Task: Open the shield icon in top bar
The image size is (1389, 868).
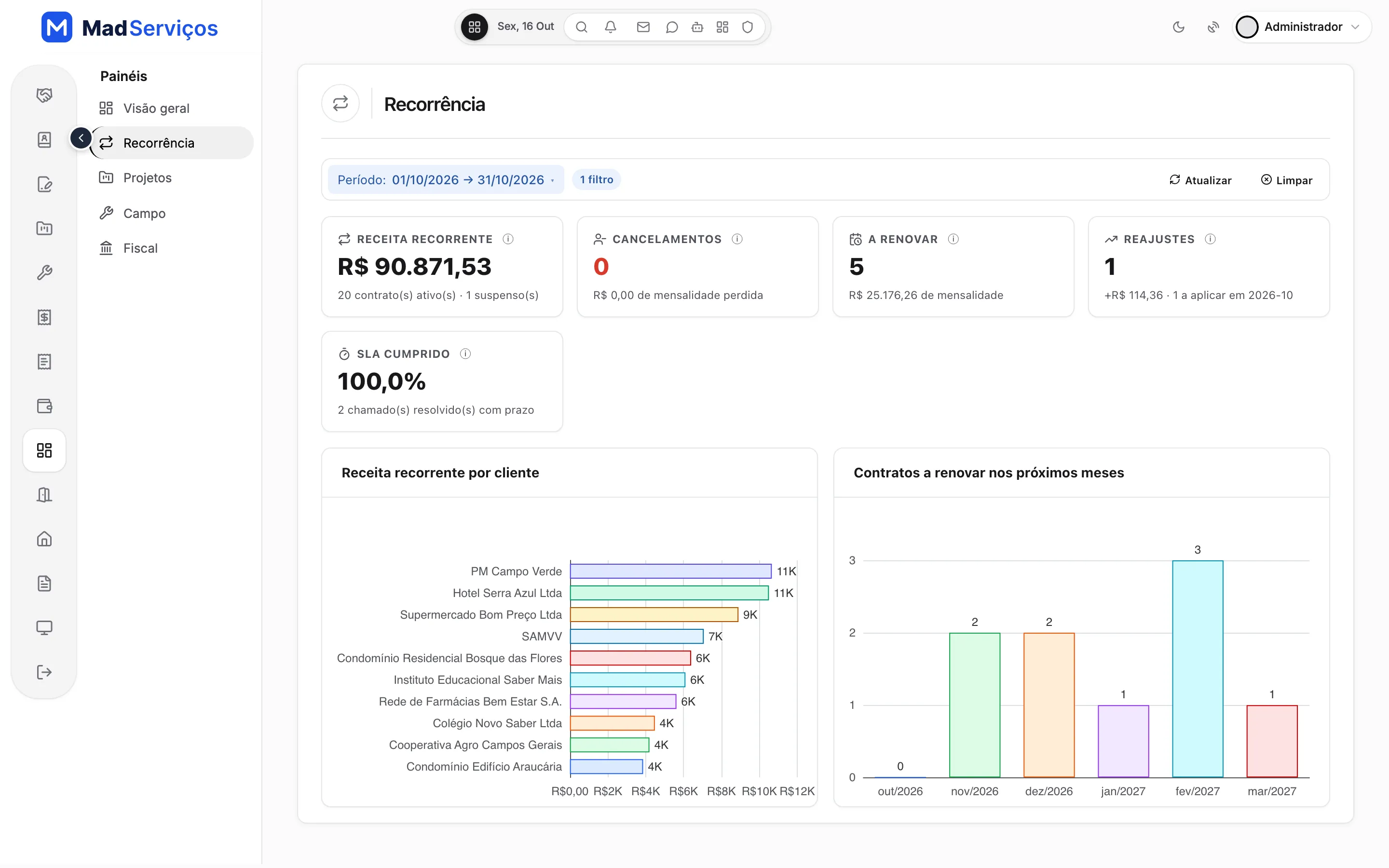Action: 747,27
